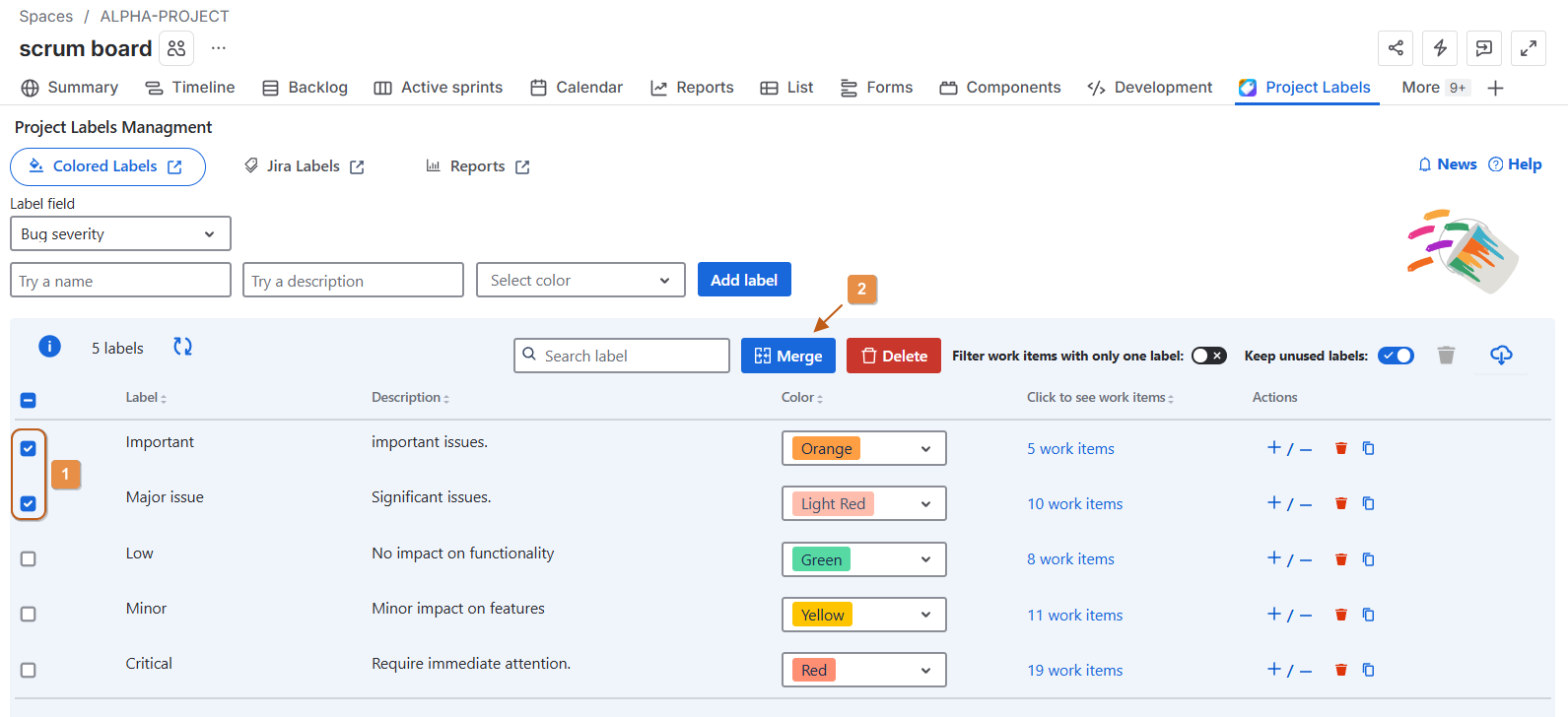Click the cloud download icon
Image resolution: width=1568 pixels, height=717 pixels.
pyautogui.click(x=1501, y=355)
